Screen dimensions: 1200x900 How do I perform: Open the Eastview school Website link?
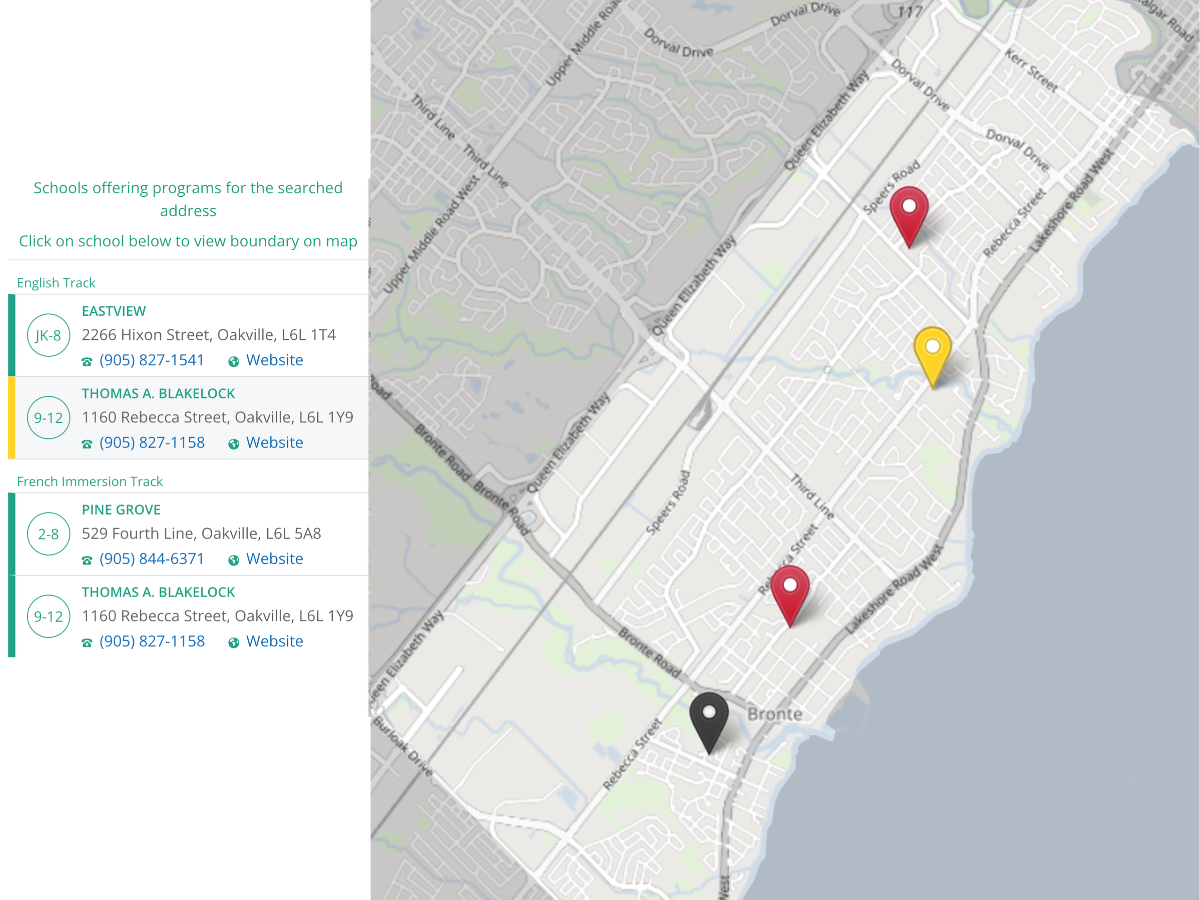274,360
